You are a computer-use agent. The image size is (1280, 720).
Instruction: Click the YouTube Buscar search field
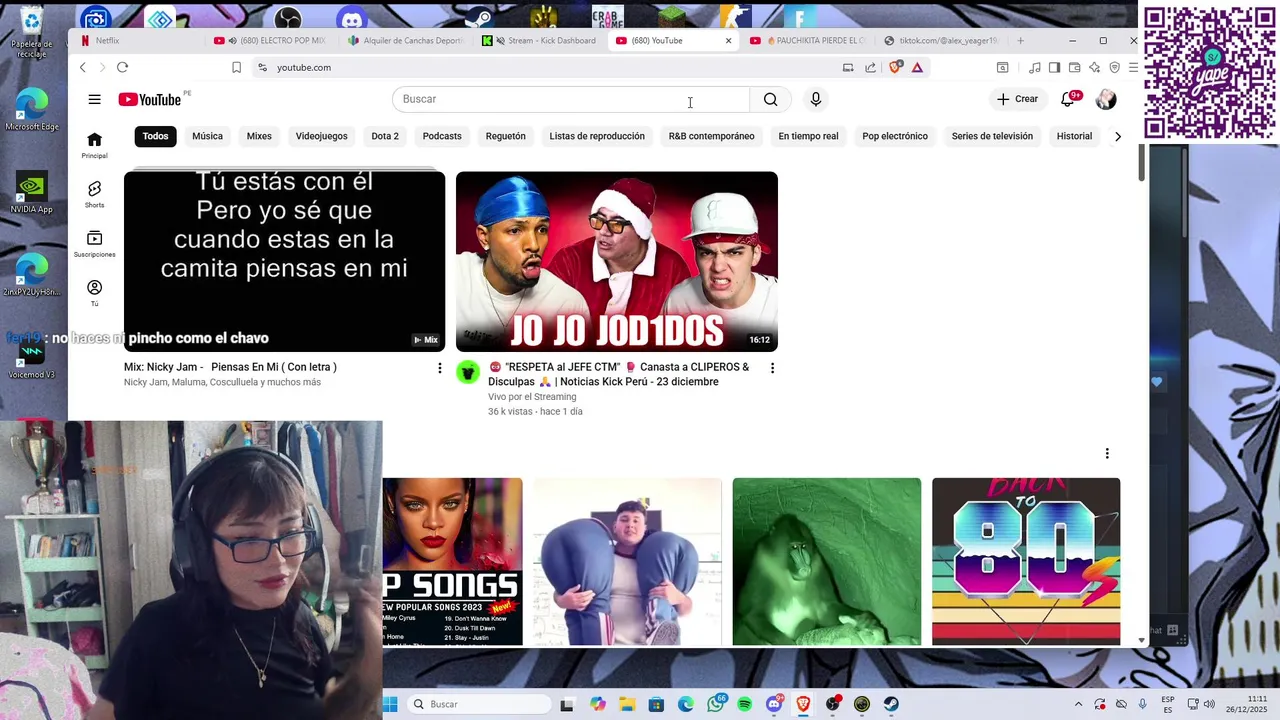tap(570, 99)
